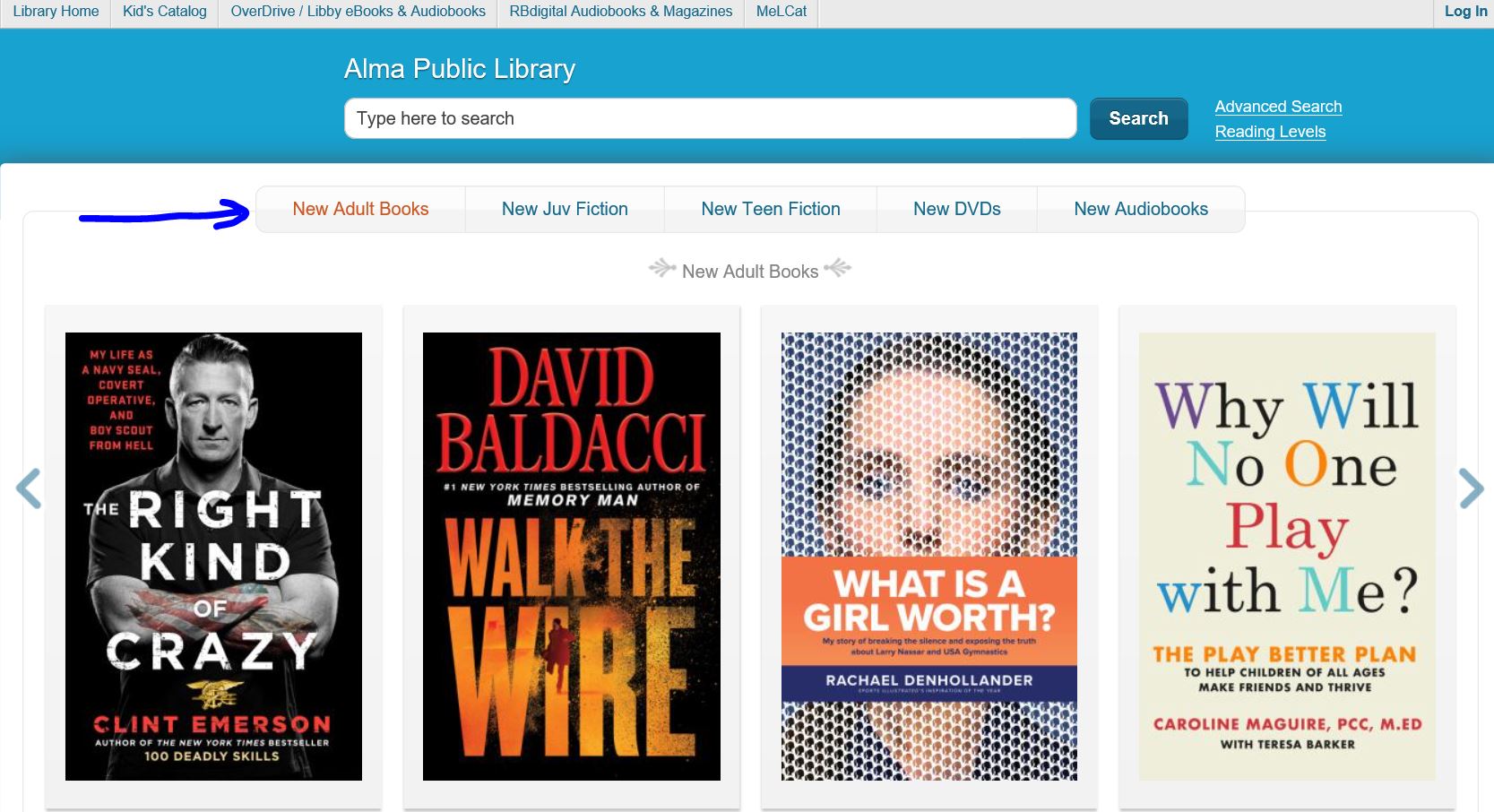Open the Walk the Wire book cover
Image resolution: width=1494 pixels, height=812 pixels.
coord(572,556)
